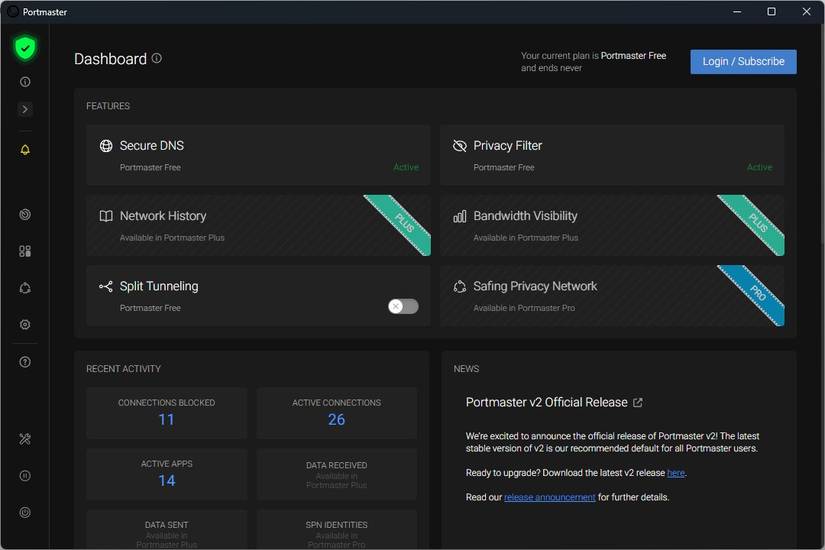Viewport: 825px width, 550px height.
Task: Click the Network History book icon
Action: pos(106,216)
